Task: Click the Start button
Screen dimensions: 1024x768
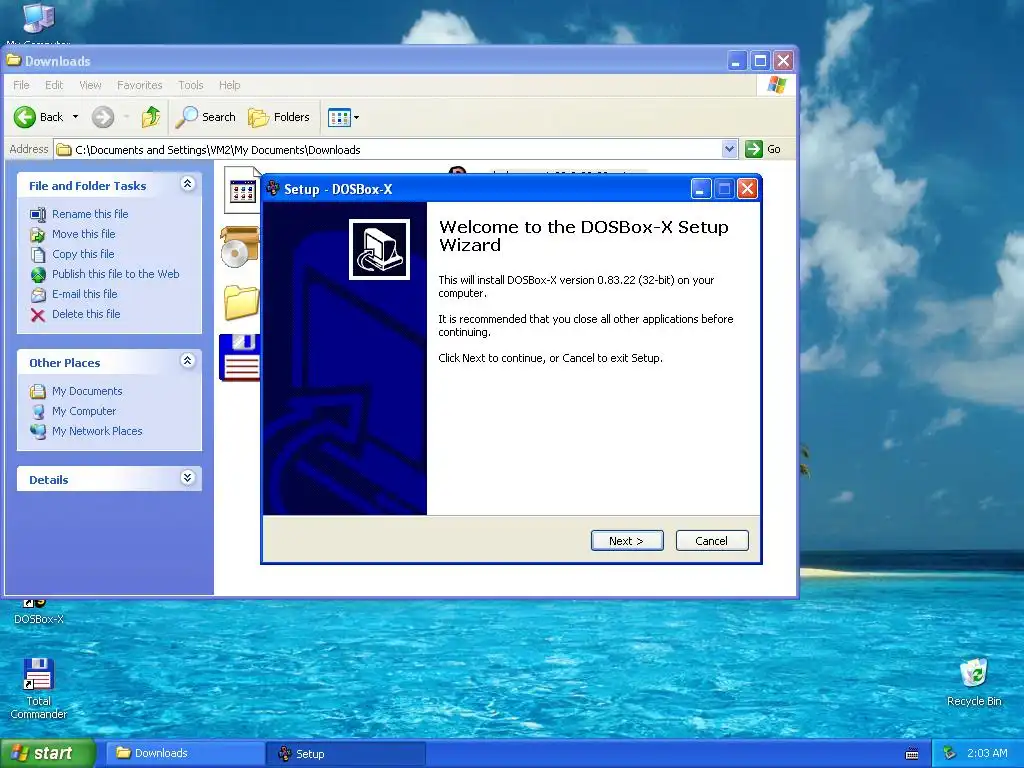Action: tap(47, 754)
